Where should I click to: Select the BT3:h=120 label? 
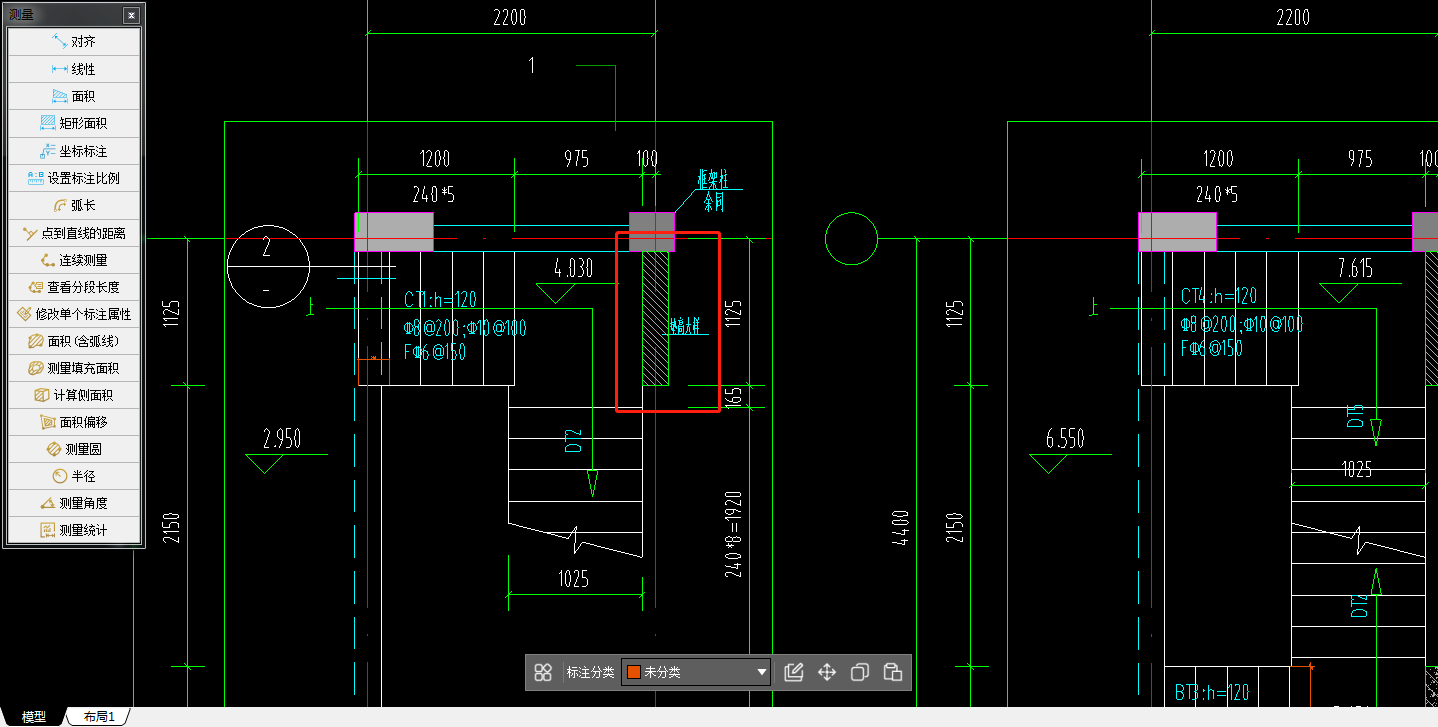(1211, 693)
